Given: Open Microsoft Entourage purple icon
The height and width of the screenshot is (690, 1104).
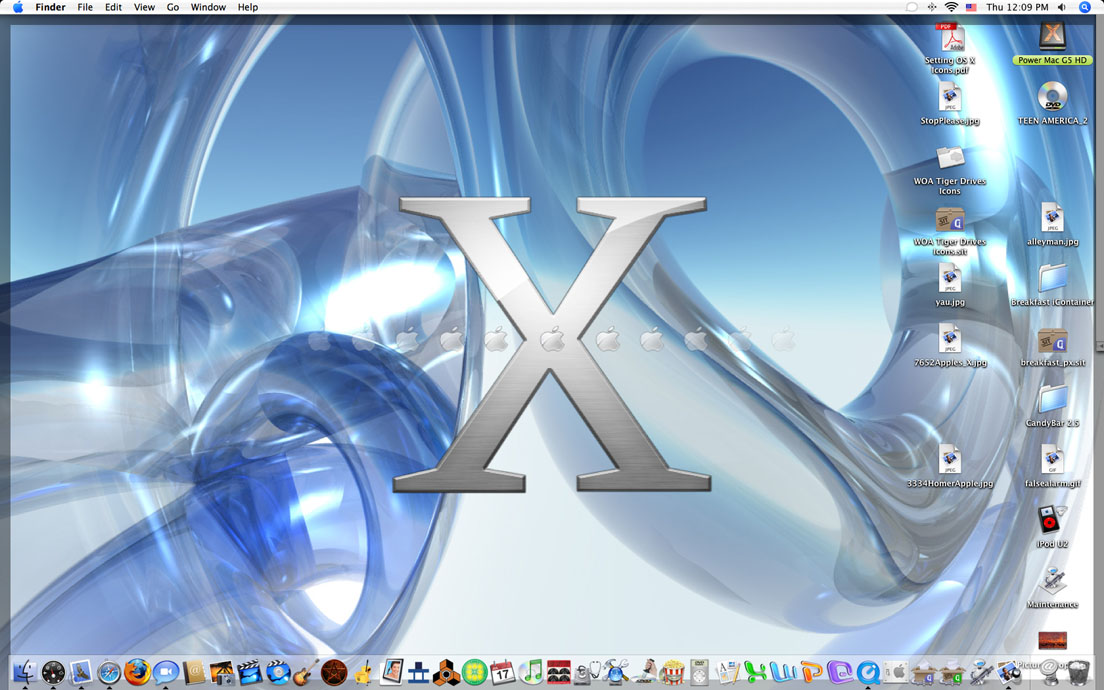Looking at the screenshot, I should click(x=840, y=672).
